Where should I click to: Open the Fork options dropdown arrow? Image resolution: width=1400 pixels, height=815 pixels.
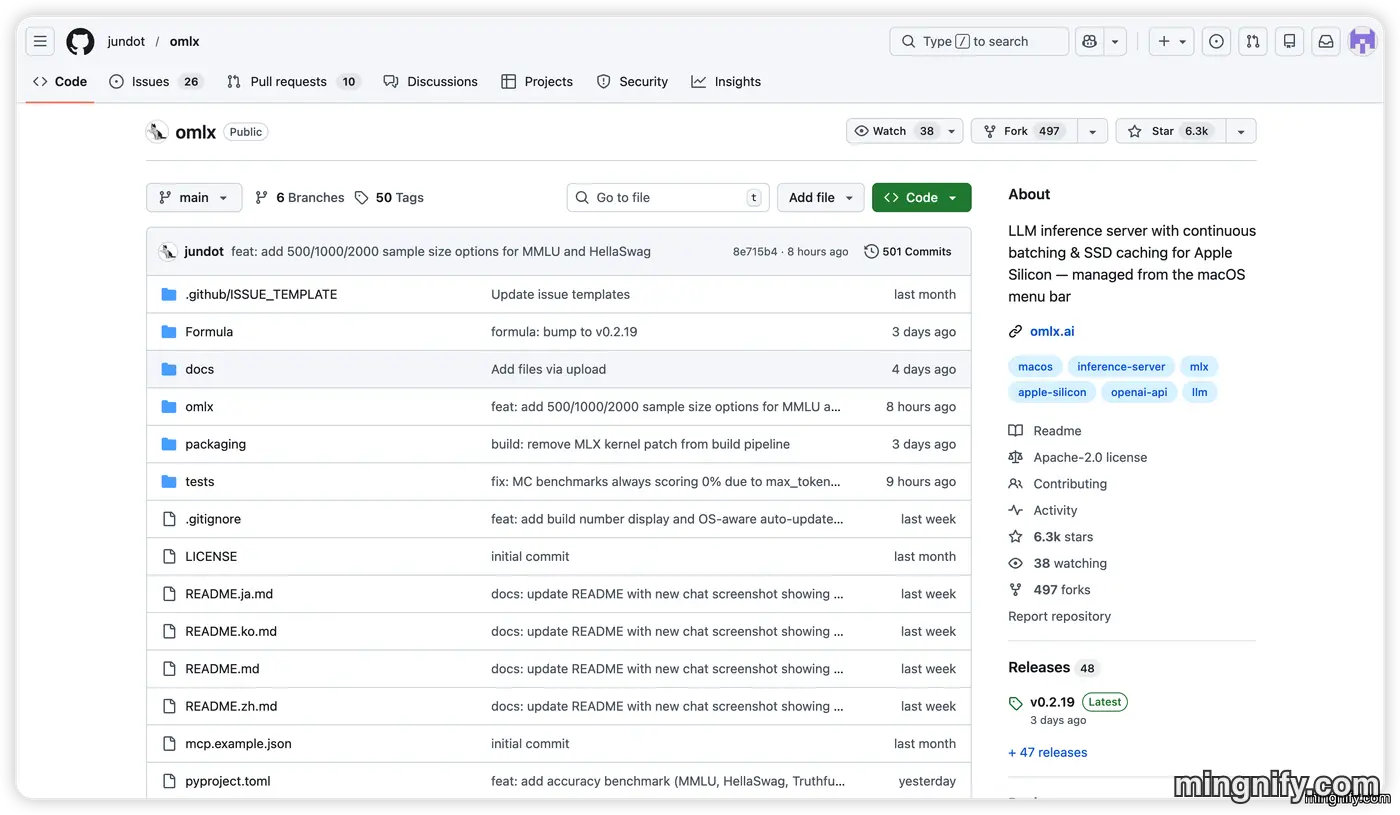[x=1093, y=131]
